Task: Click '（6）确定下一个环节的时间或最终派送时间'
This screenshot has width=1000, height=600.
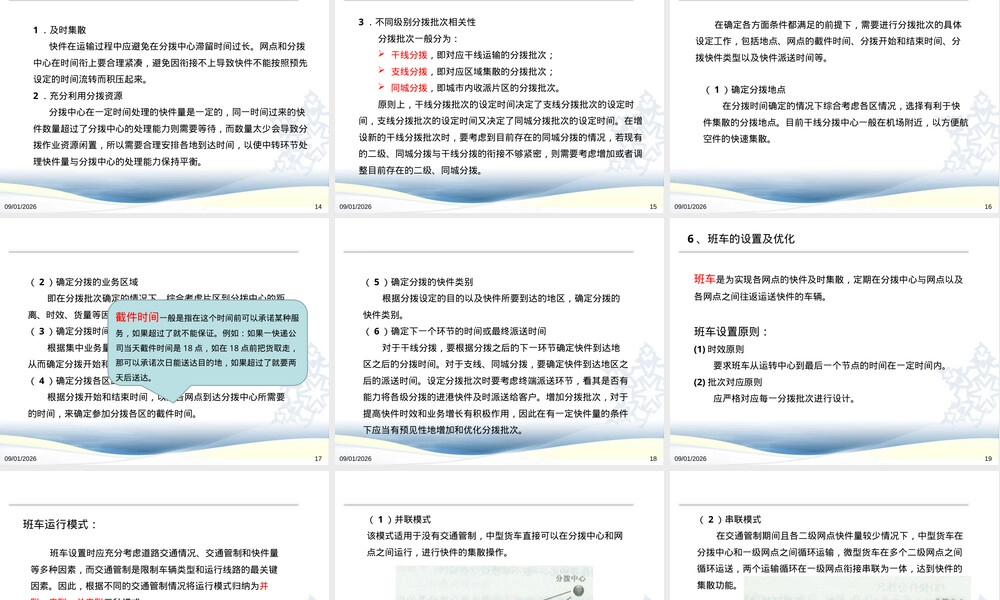Action: [454, 331]
